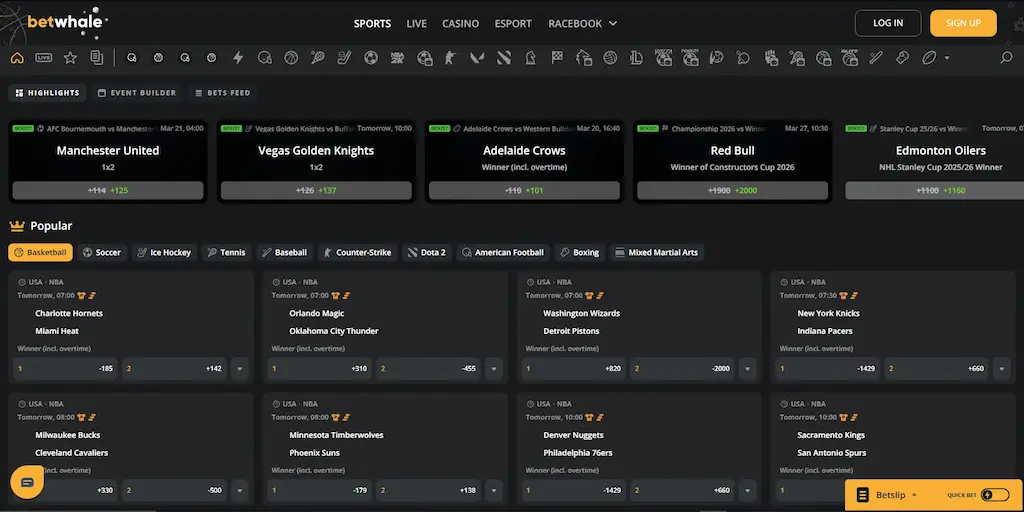
Task: Select the checkered racing flag icon
Action: [x=557, y=57]
